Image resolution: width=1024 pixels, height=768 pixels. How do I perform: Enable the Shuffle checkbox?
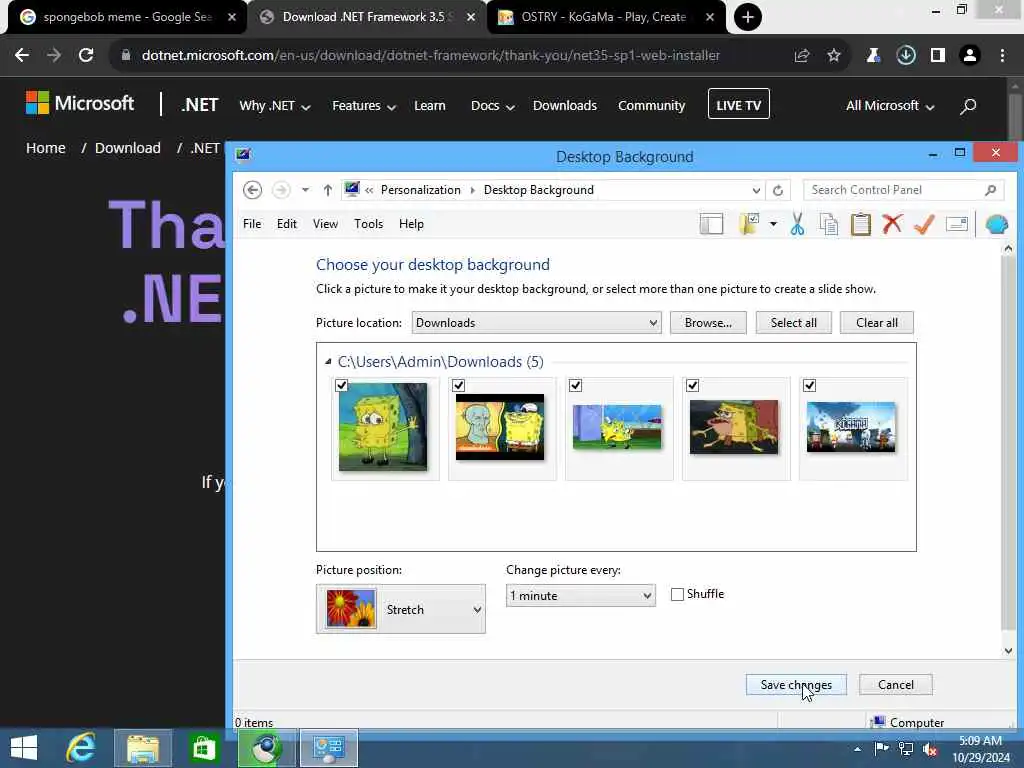click(677, 594)
